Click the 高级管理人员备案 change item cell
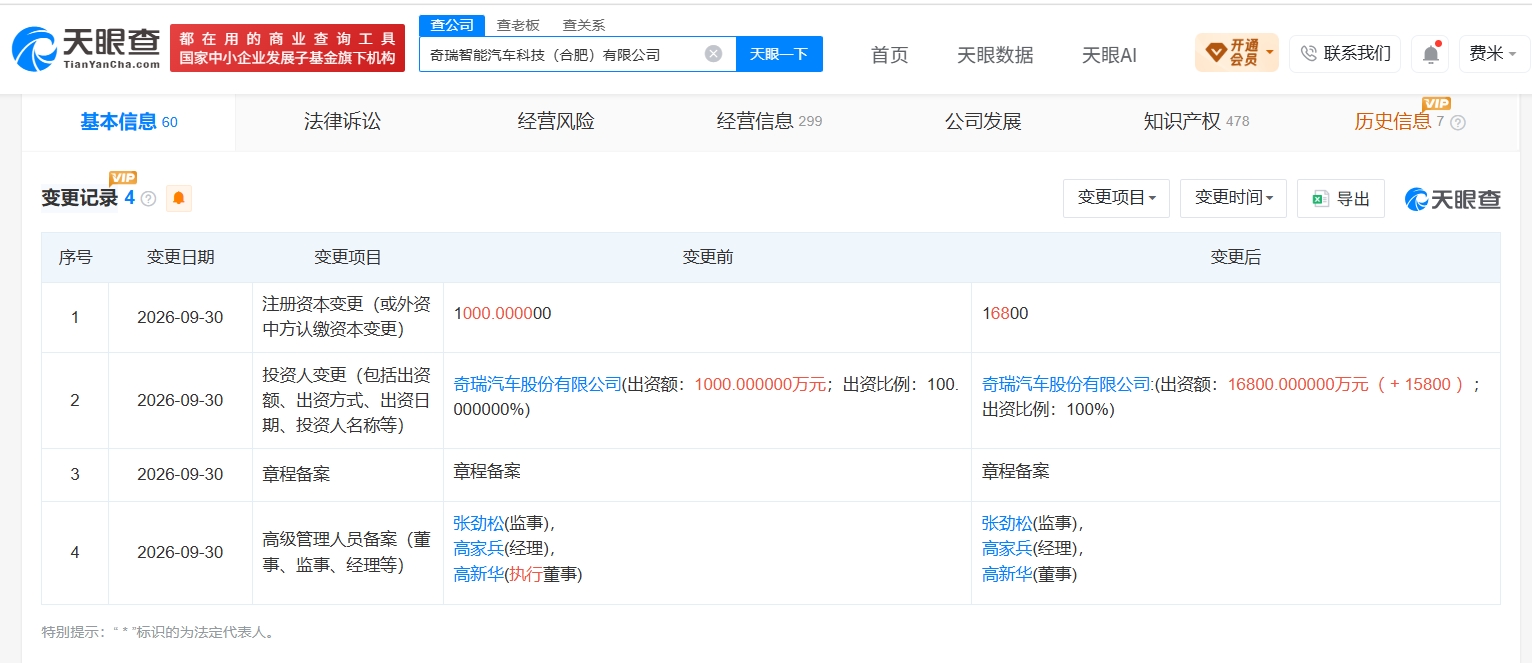Screen dimensions: 1532x663 click(347, 552)
